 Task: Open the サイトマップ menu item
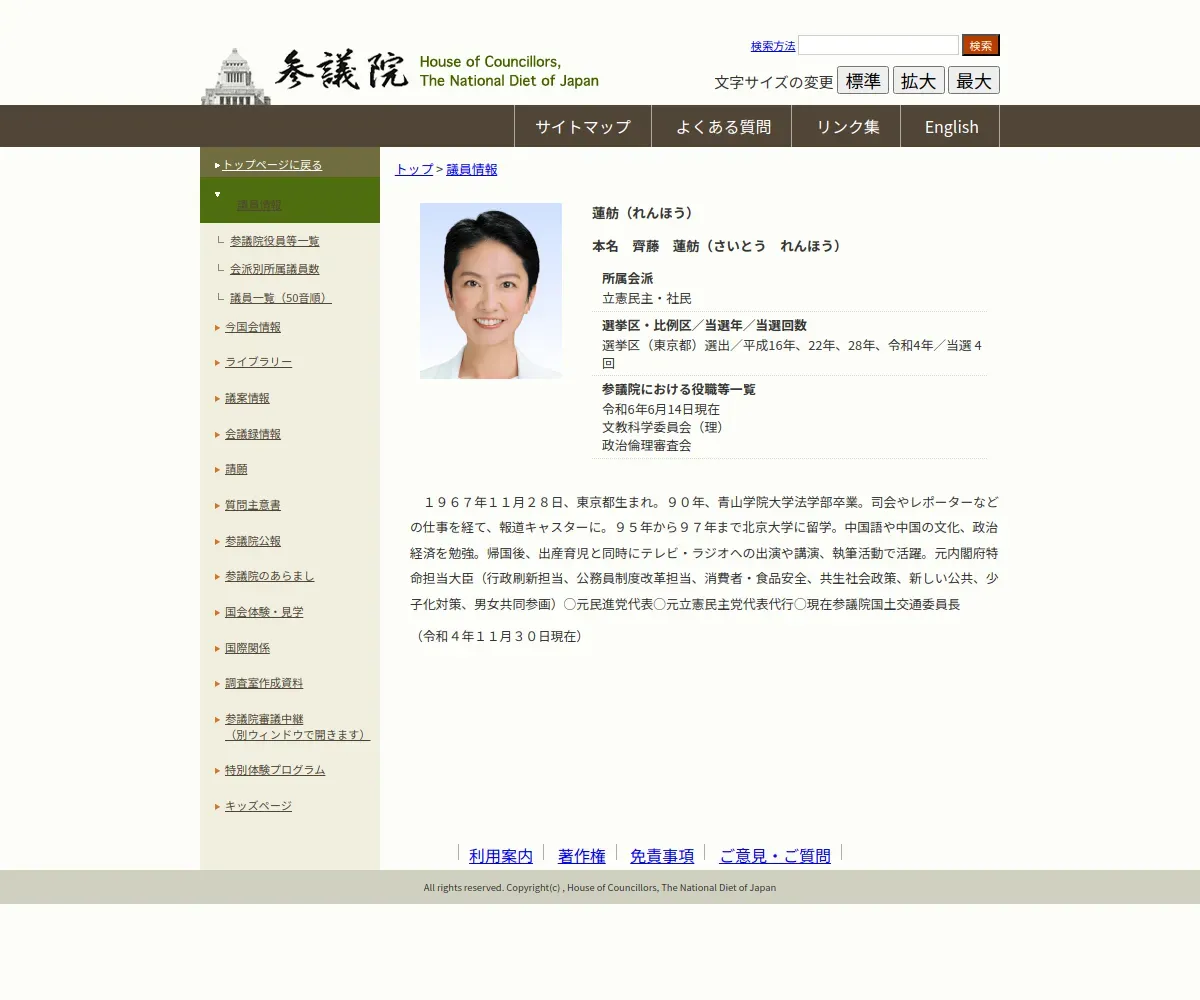pyautogui.click(x=583, y=126)
